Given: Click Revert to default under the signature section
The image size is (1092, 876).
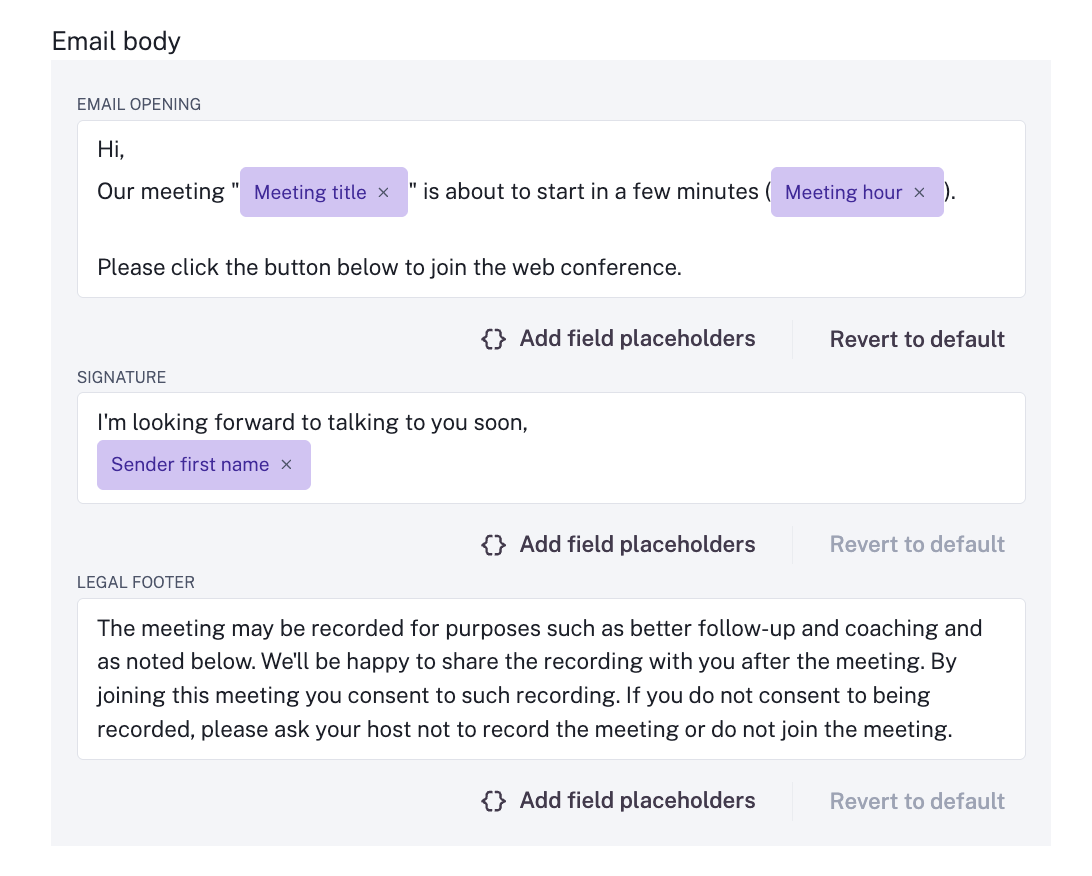Looking at the screenshot, I should point(916,544).
